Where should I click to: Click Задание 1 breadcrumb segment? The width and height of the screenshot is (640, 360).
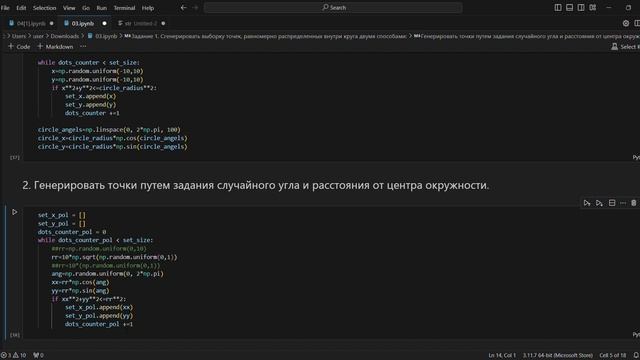[x=265, y=36]
